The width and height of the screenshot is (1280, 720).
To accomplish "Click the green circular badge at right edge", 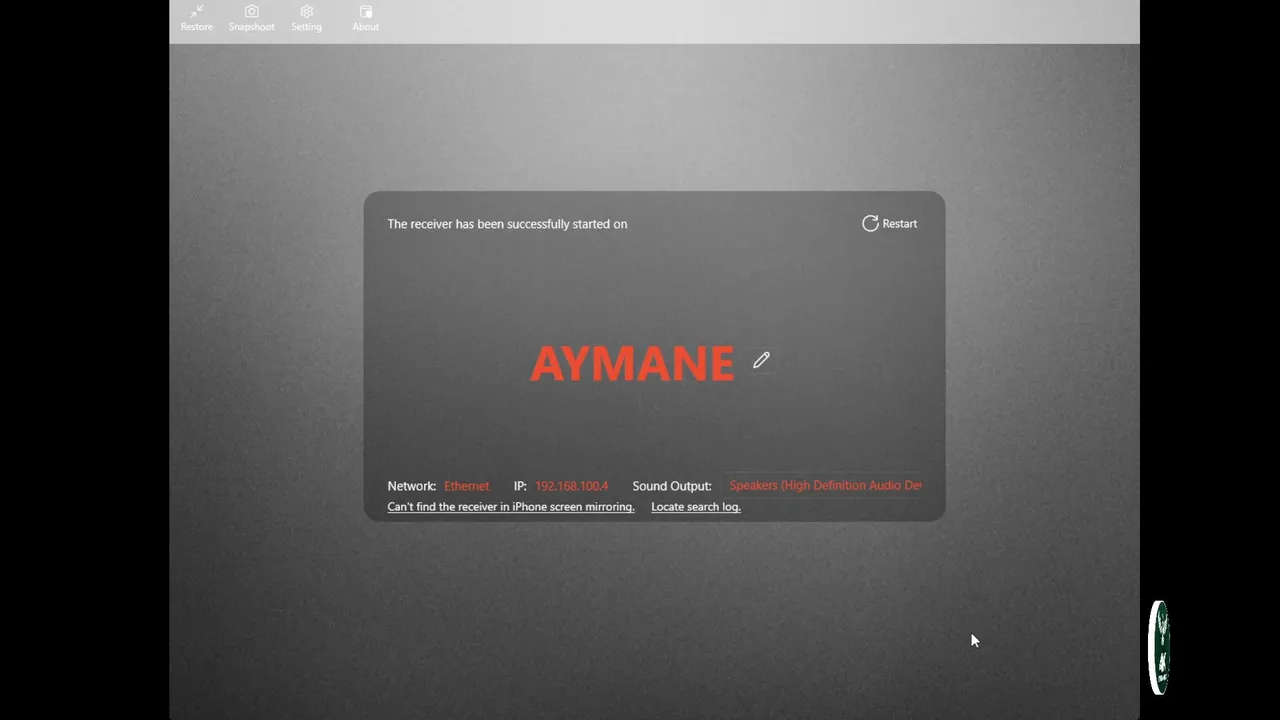I will click(1159, 647).
